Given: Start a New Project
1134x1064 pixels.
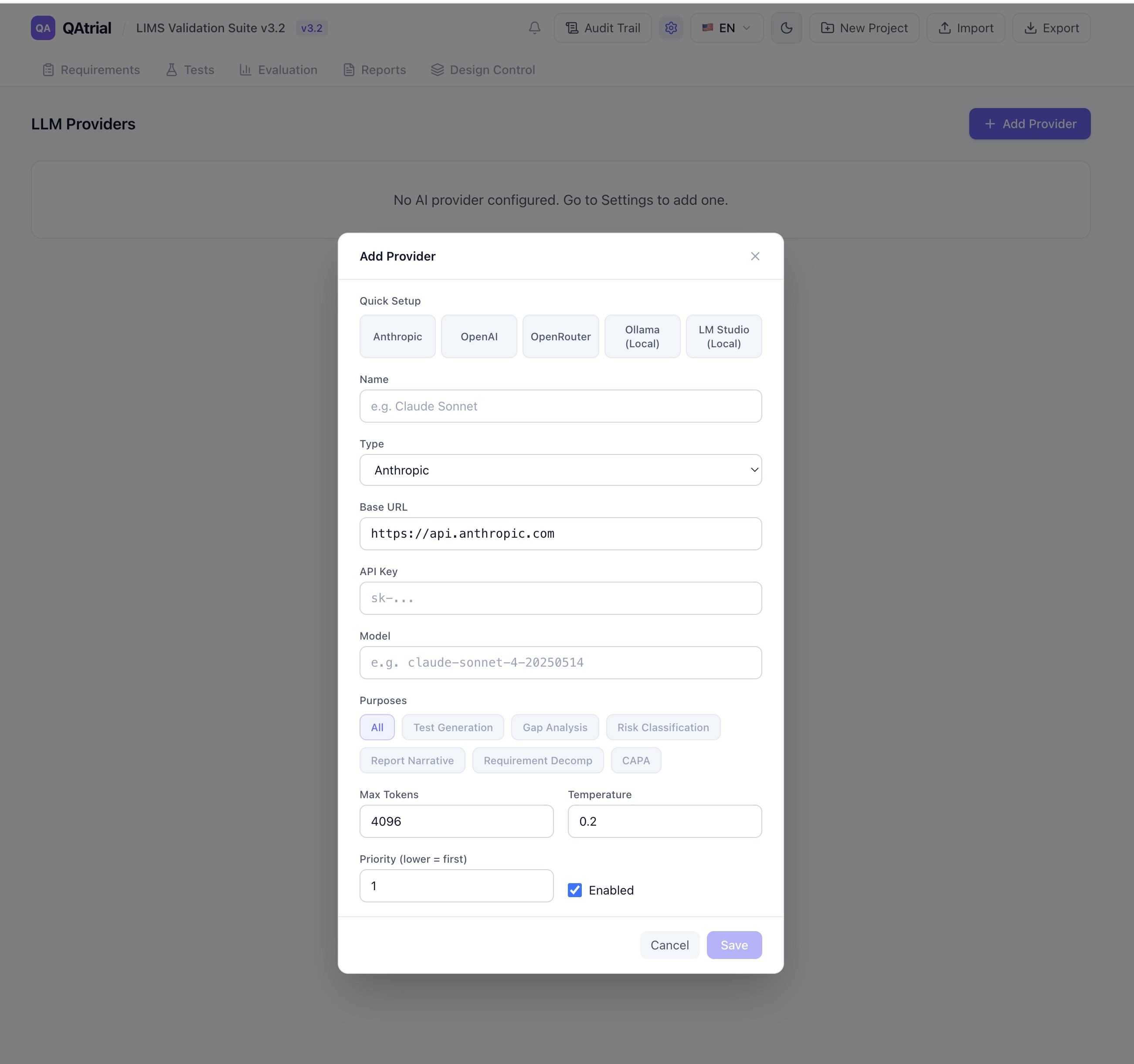Looking at the screenshot, I should click(864, 28).
